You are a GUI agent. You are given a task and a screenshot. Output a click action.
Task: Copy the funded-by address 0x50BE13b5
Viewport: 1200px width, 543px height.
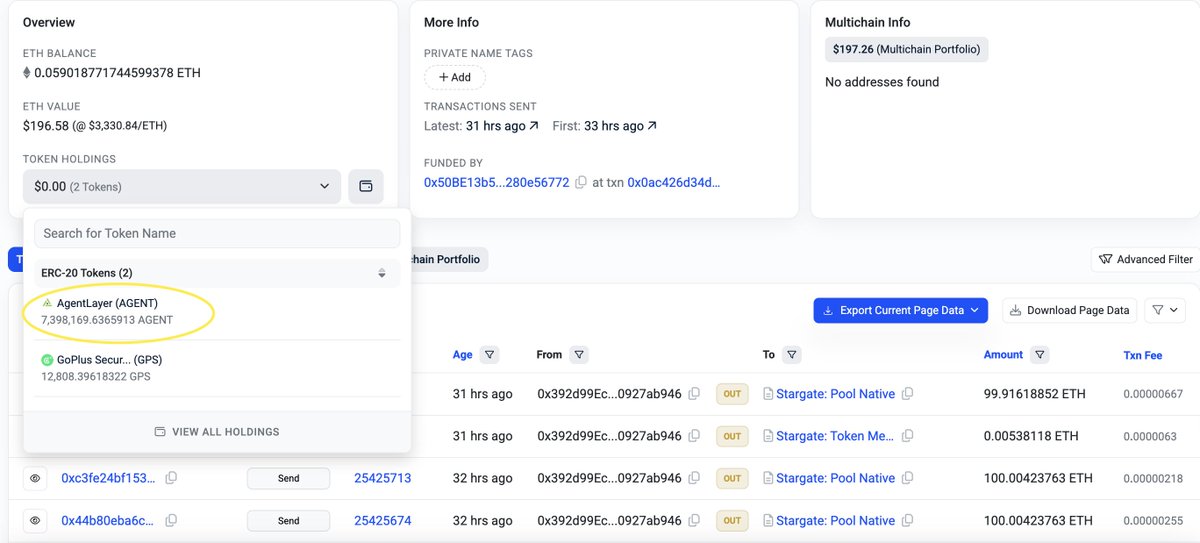click(581, 183)
